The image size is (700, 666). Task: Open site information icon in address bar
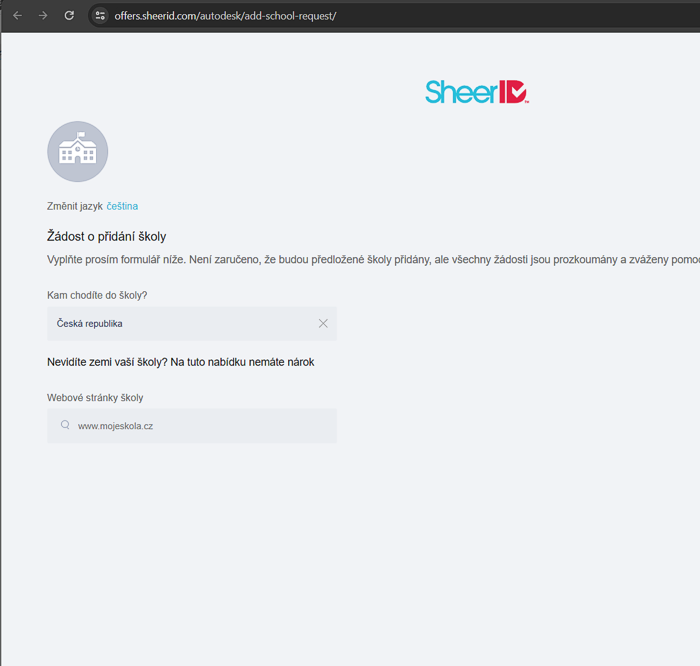(x=100, y=16)
